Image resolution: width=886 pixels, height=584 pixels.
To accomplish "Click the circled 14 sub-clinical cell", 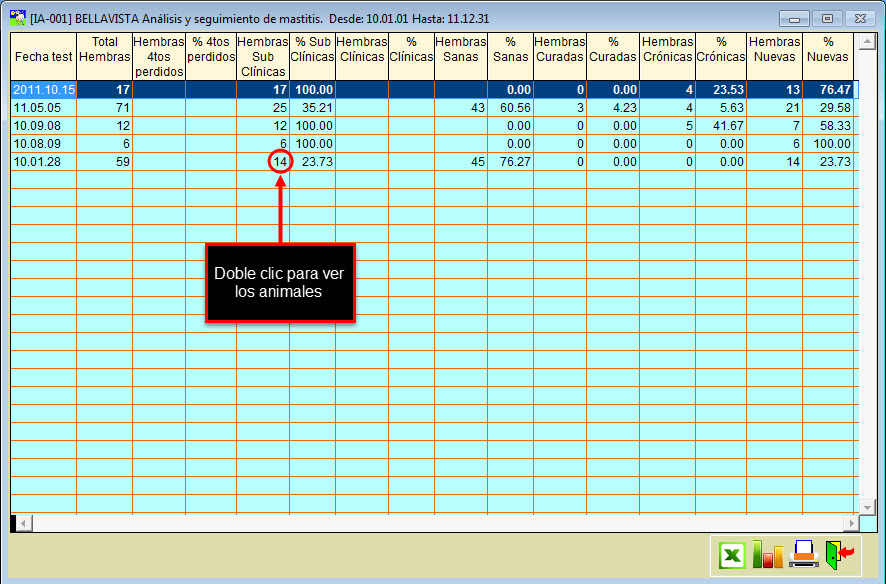I will point(280,162).
